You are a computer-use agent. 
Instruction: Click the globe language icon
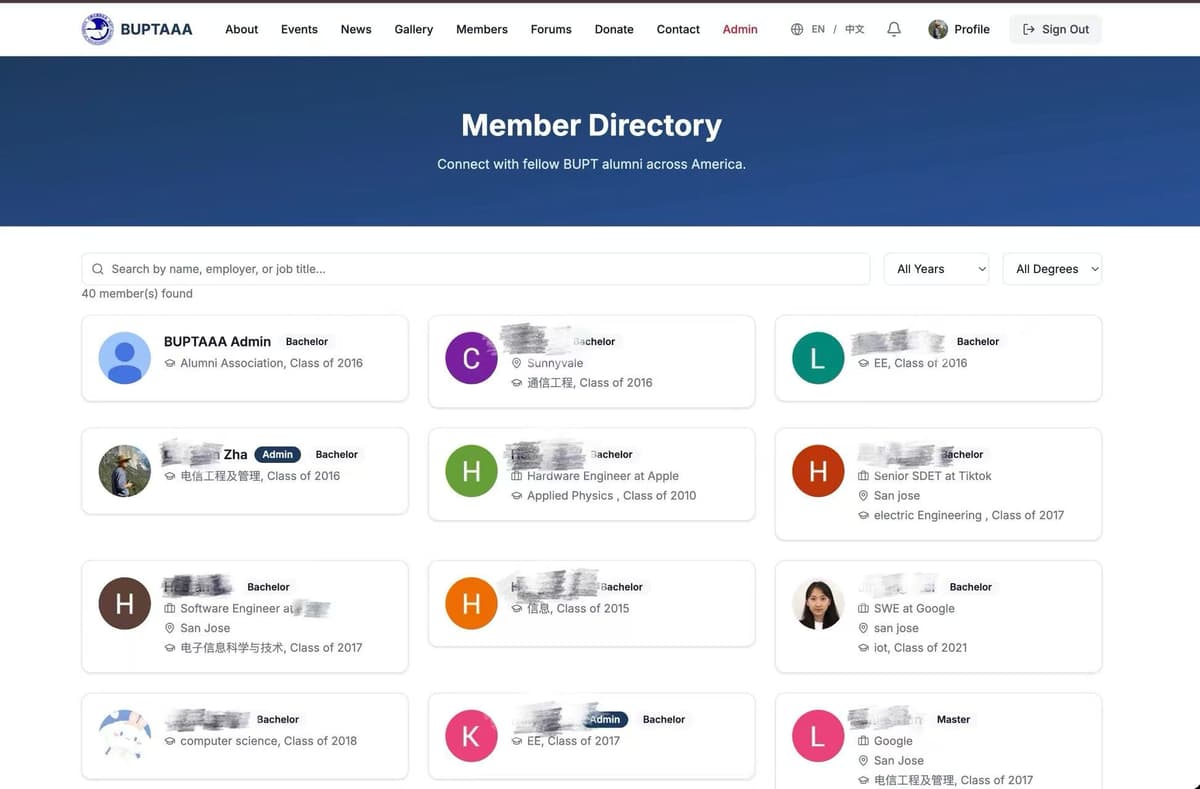[797, 29]
